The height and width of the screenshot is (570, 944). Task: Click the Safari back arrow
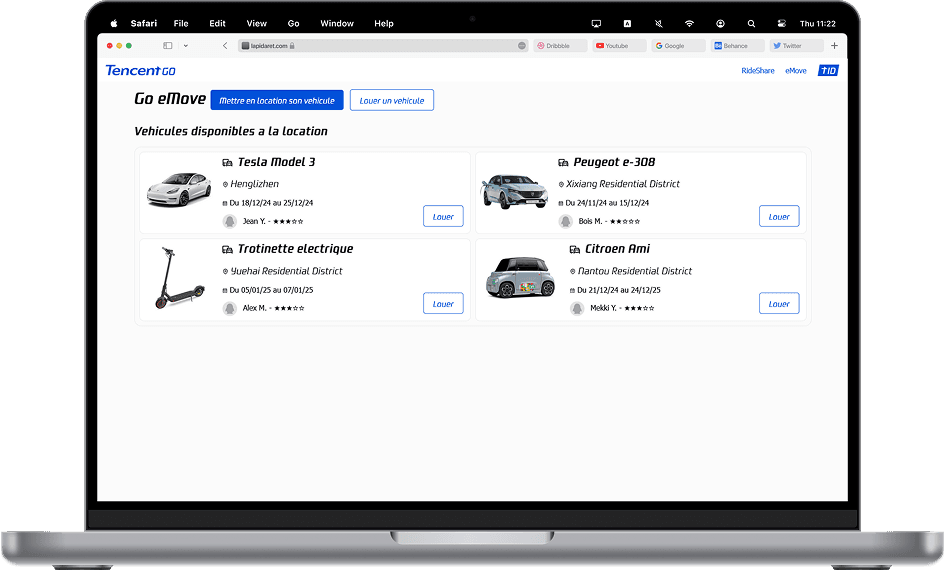click(x=225, y=46)
